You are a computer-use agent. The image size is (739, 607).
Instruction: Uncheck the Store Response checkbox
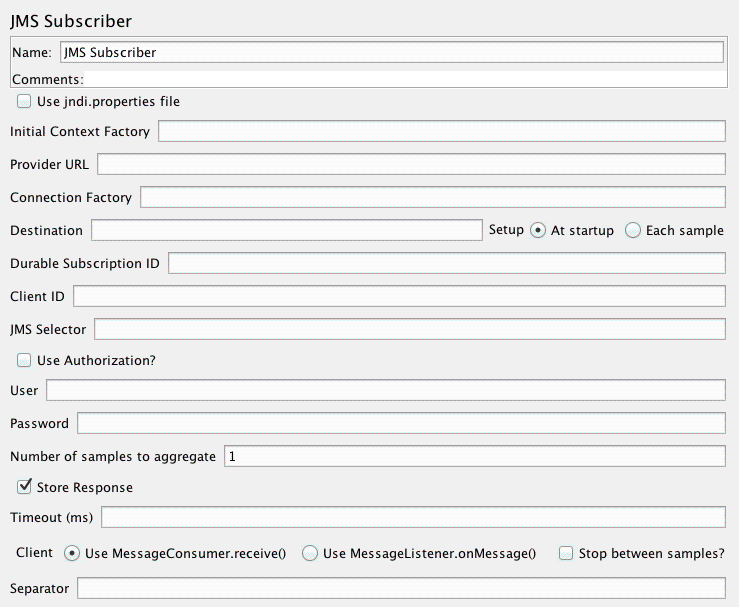(24, 487)
